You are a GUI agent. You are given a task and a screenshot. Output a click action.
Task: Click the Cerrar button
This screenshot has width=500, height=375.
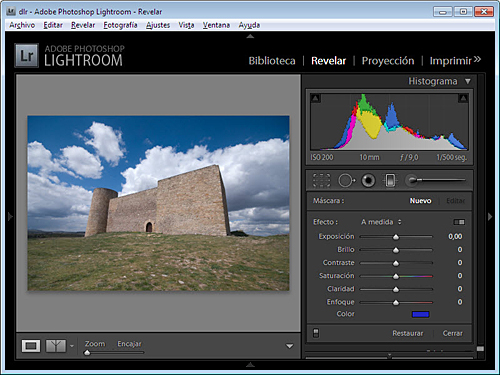pos(453,333)
